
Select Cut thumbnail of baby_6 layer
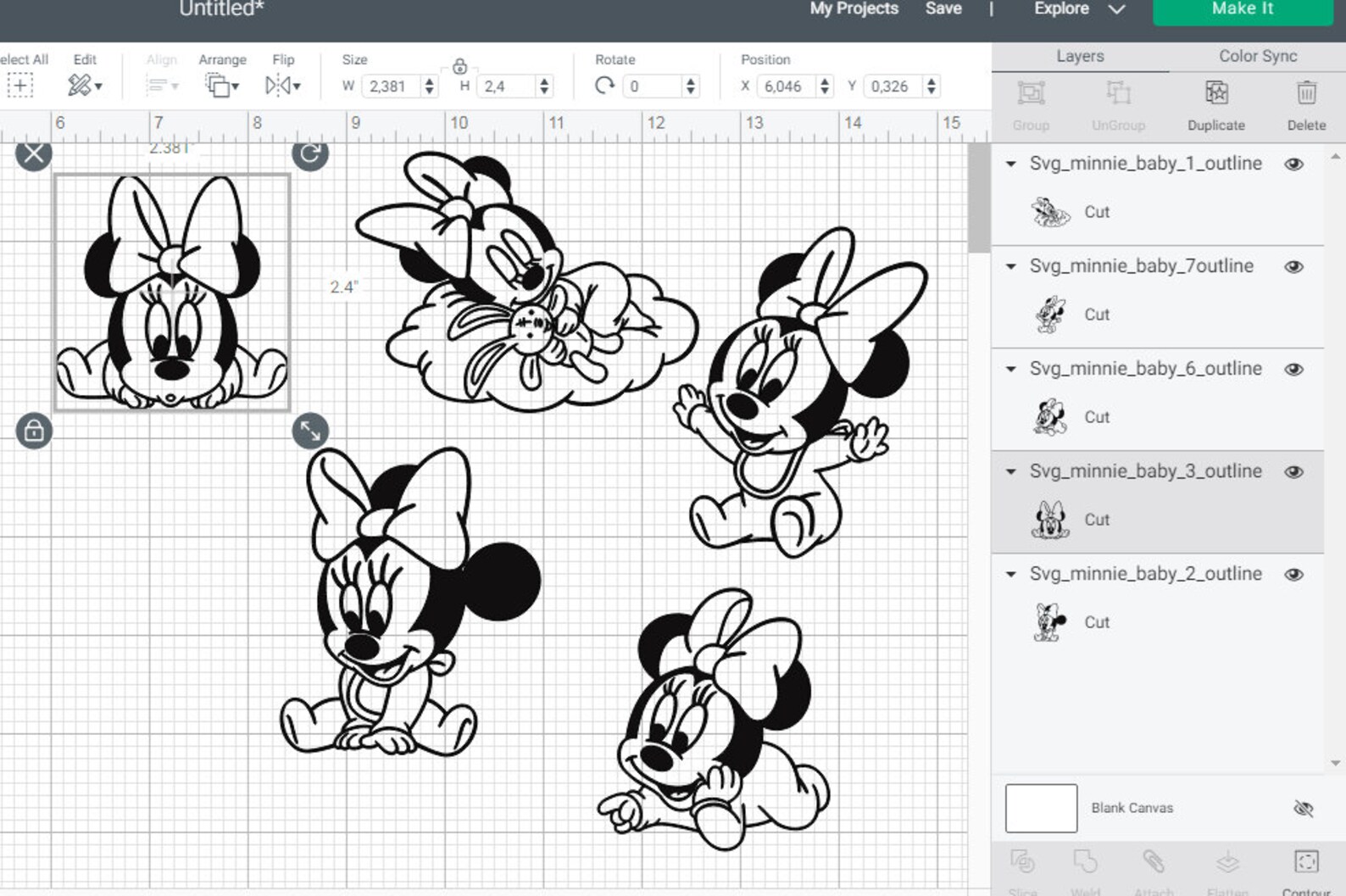1050,418
